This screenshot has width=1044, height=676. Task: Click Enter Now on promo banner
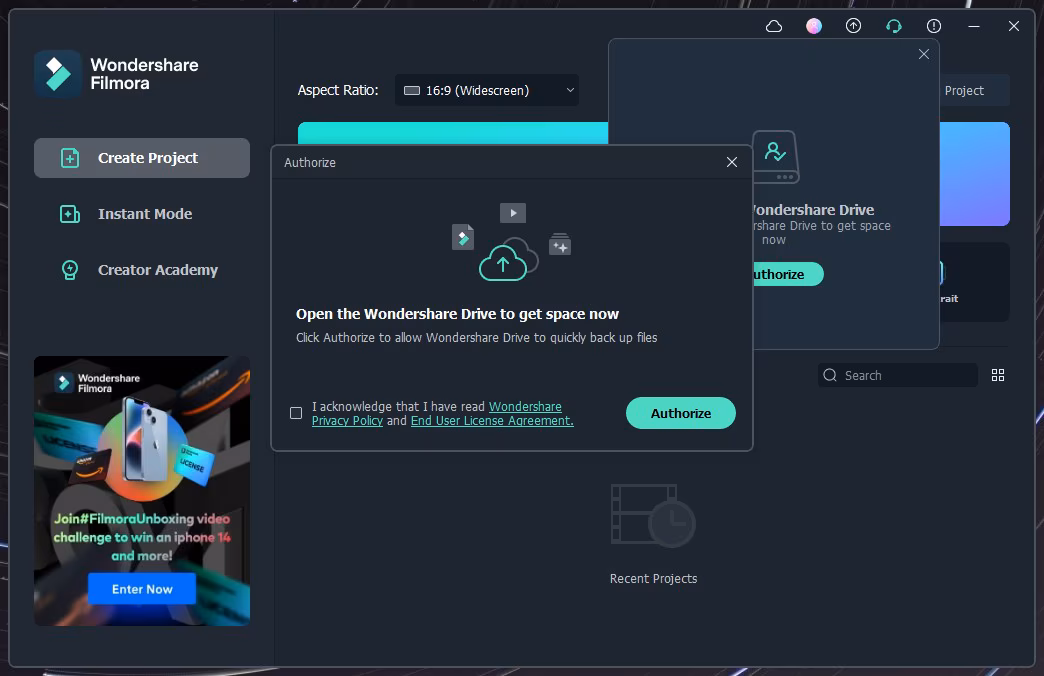pyautogui.click(x=142, y=589)
